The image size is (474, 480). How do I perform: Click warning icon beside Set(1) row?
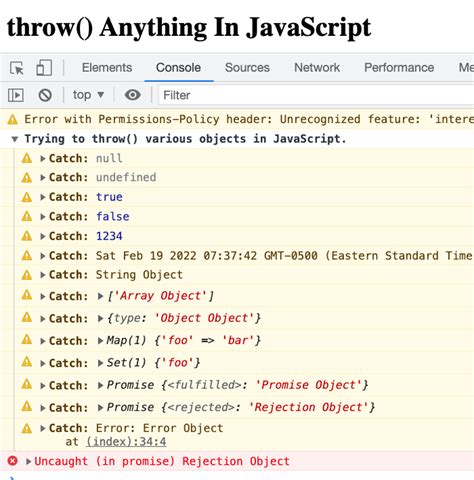[27, 362]
